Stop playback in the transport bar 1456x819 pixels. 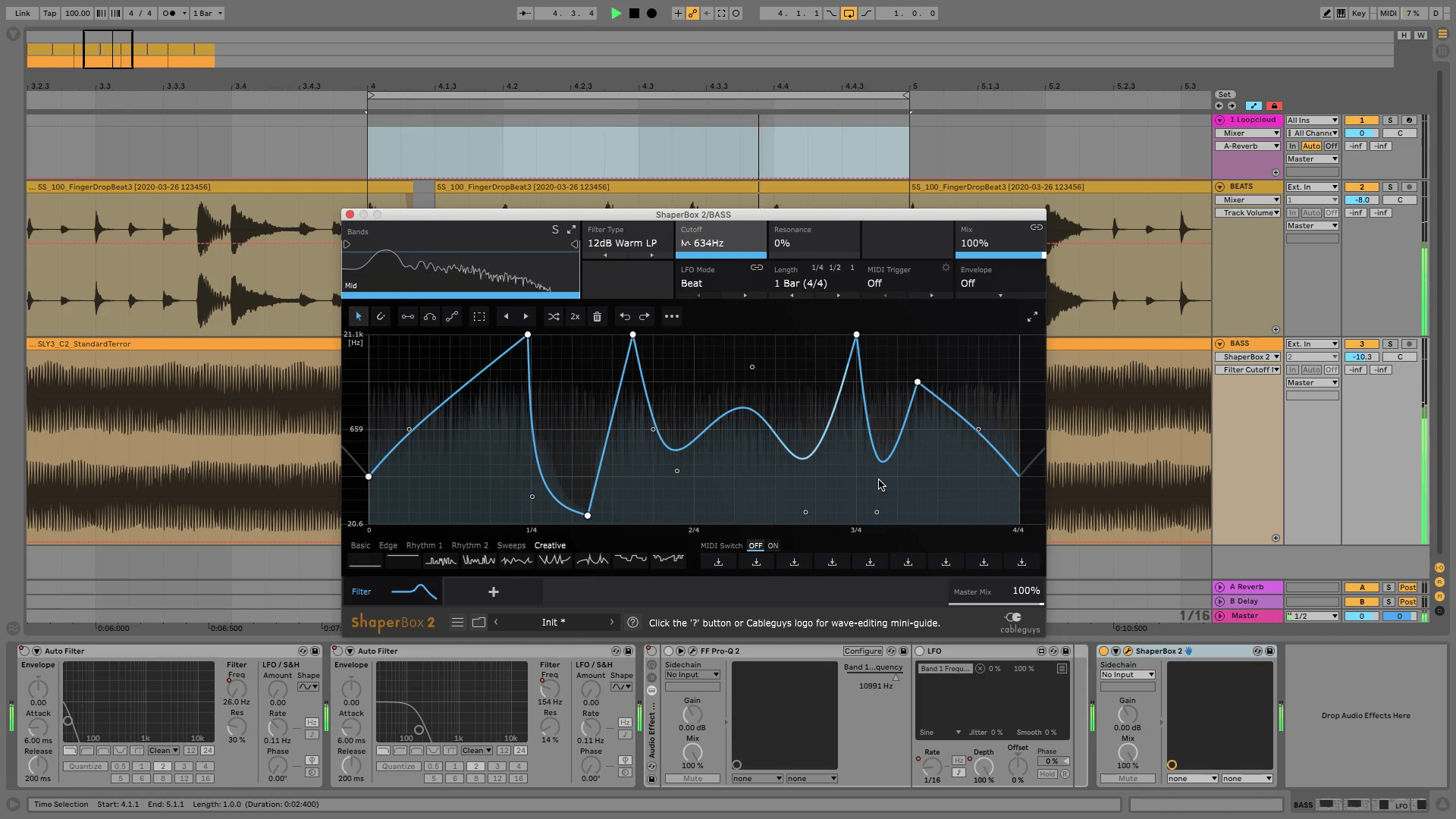point(634,13)
